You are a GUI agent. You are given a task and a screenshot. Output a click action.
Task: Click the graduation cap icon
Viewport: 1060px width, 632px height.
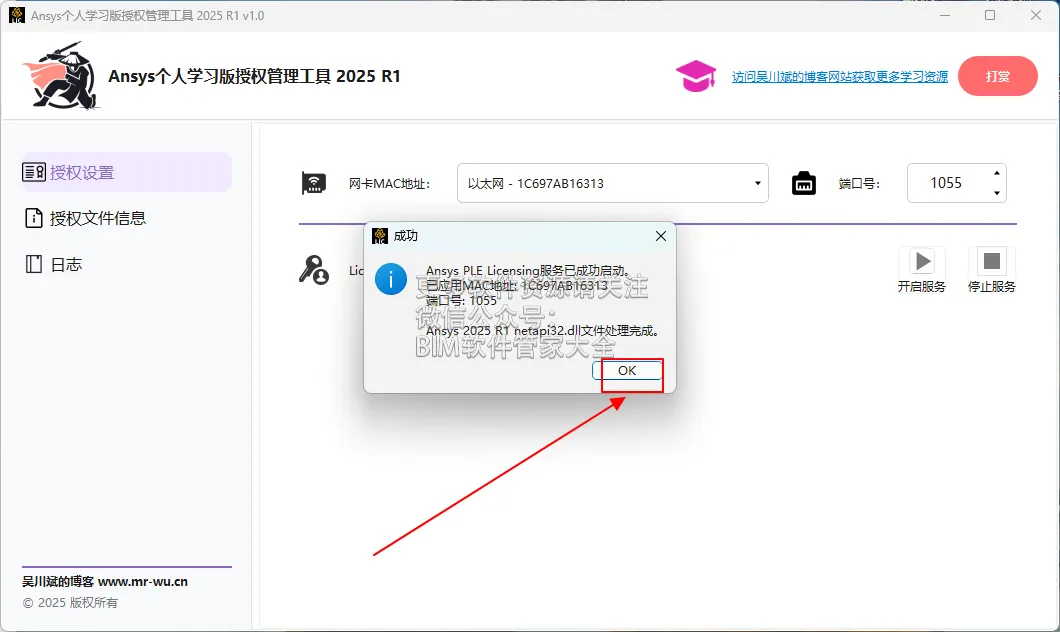coord(696,76)
